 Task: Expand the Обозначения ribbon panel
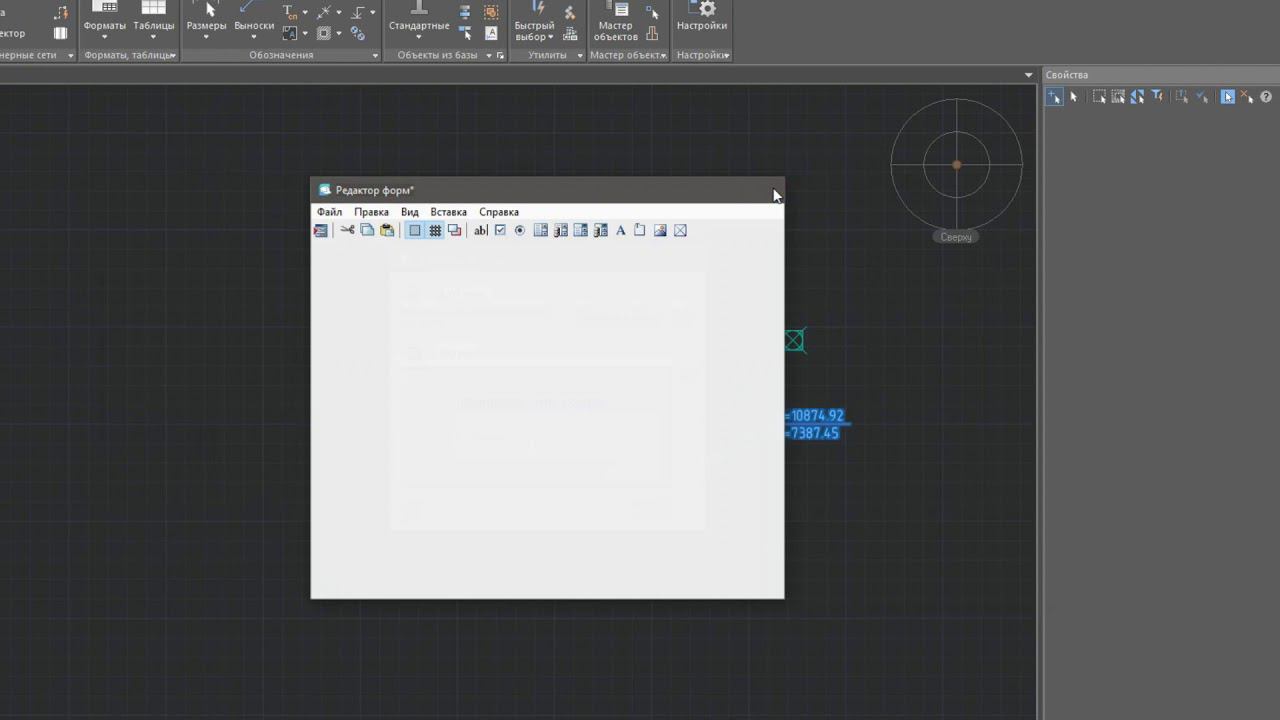coord(375,56)
